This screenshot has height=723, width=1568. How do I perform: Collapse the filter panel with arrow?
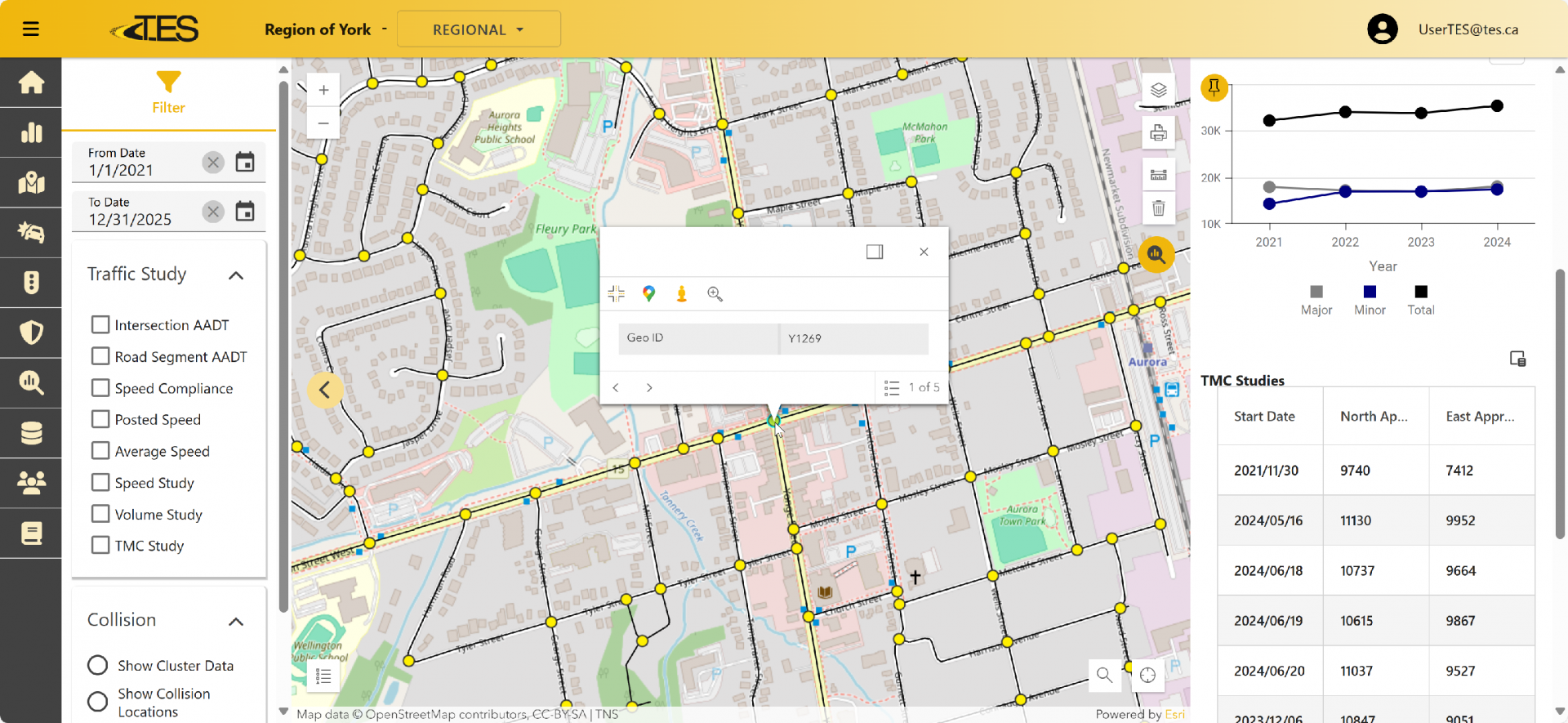pyautogui.click(x=324, y=390)
